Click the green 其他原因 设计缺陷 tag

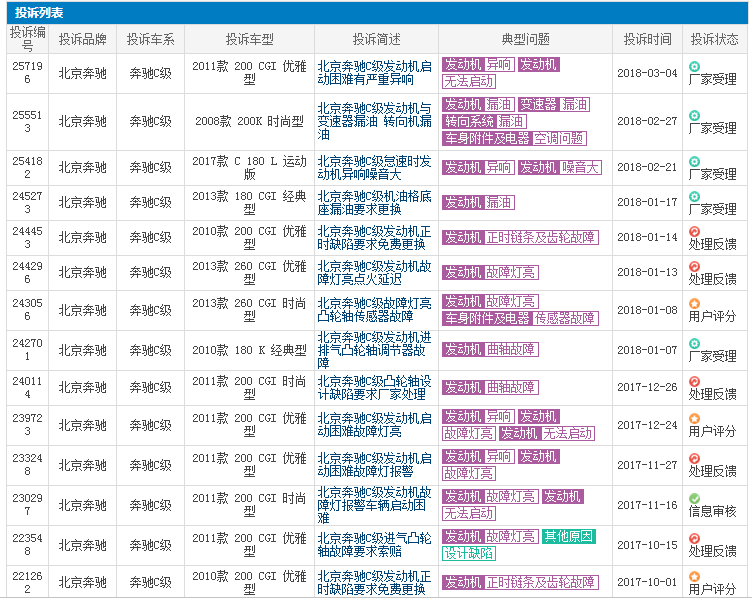point(569,537)
